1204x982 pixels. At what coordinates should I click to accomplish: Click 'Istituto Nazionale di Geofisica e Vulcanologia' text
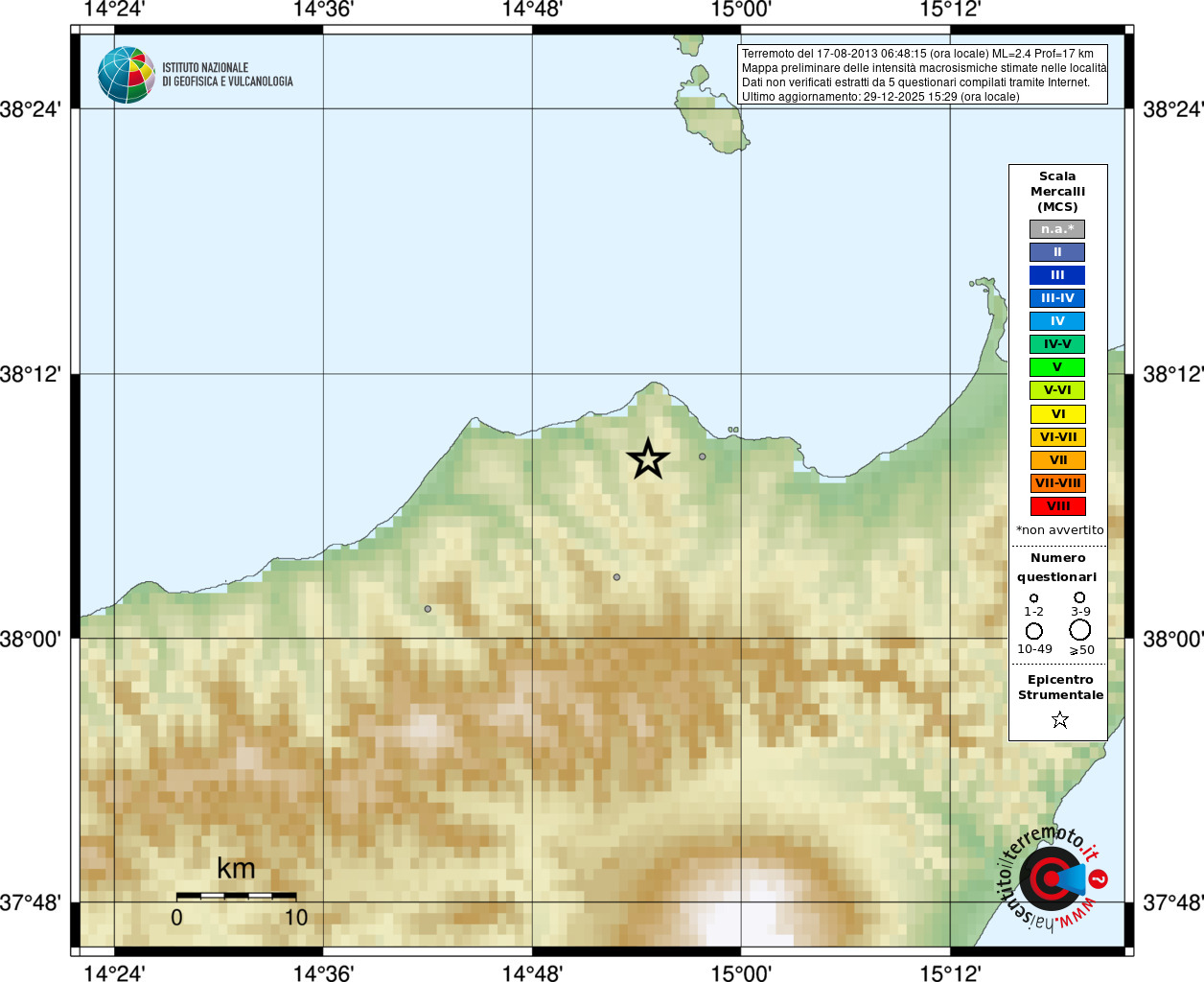click(227, 75)
